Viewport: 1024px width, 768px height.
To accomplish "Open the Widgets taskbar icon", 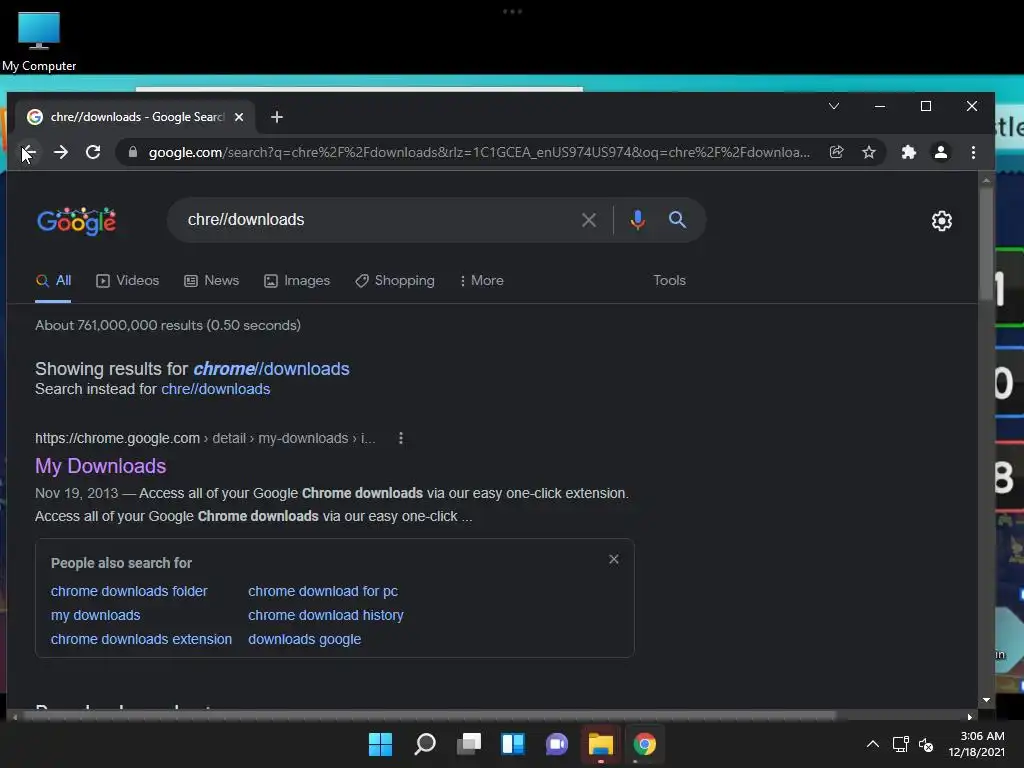I will tap(513, 744).
